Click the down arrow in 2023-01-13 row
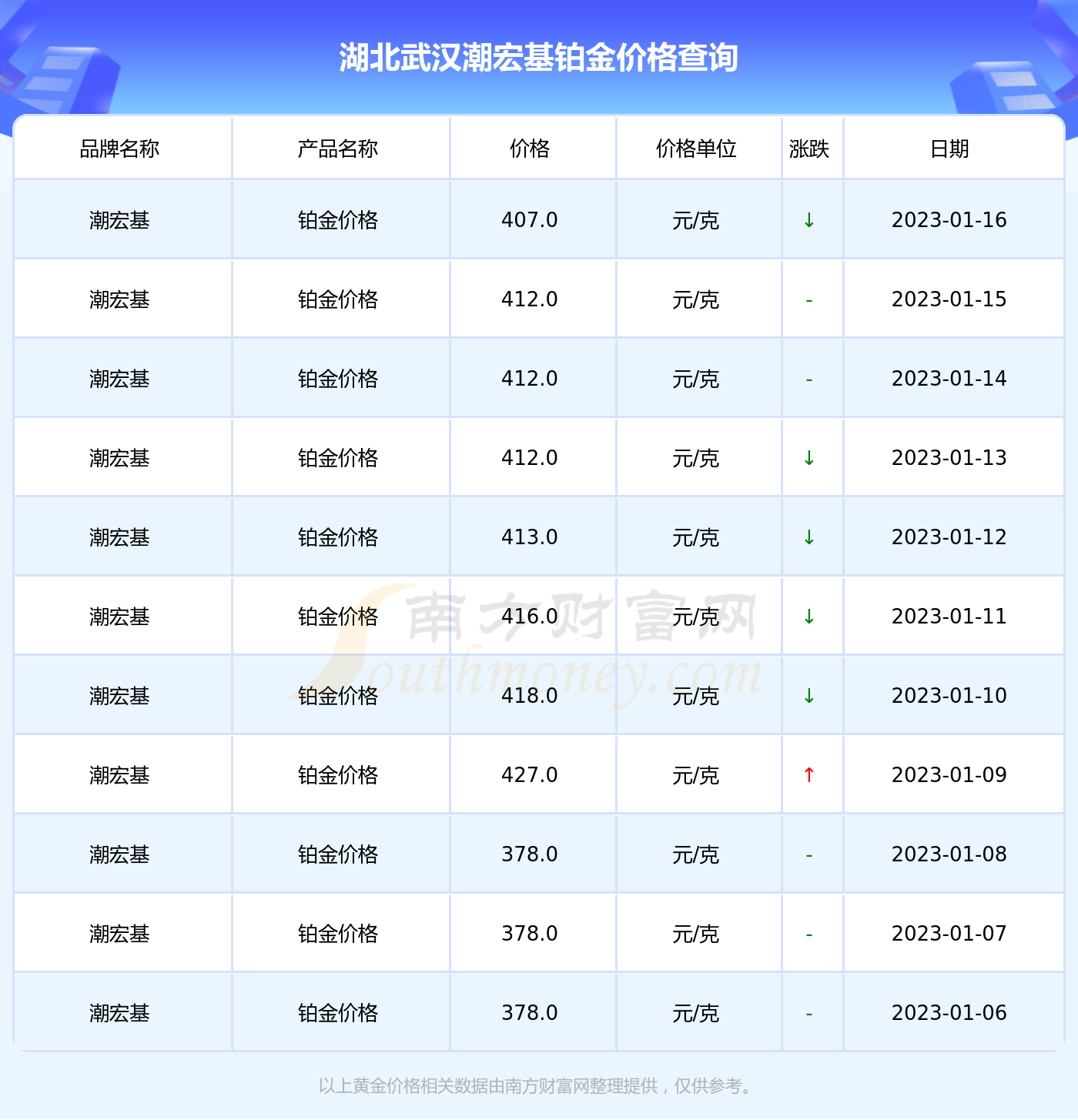This screenshot has height=1120, width=1078. pyautogui.click(x=809, y=458)
